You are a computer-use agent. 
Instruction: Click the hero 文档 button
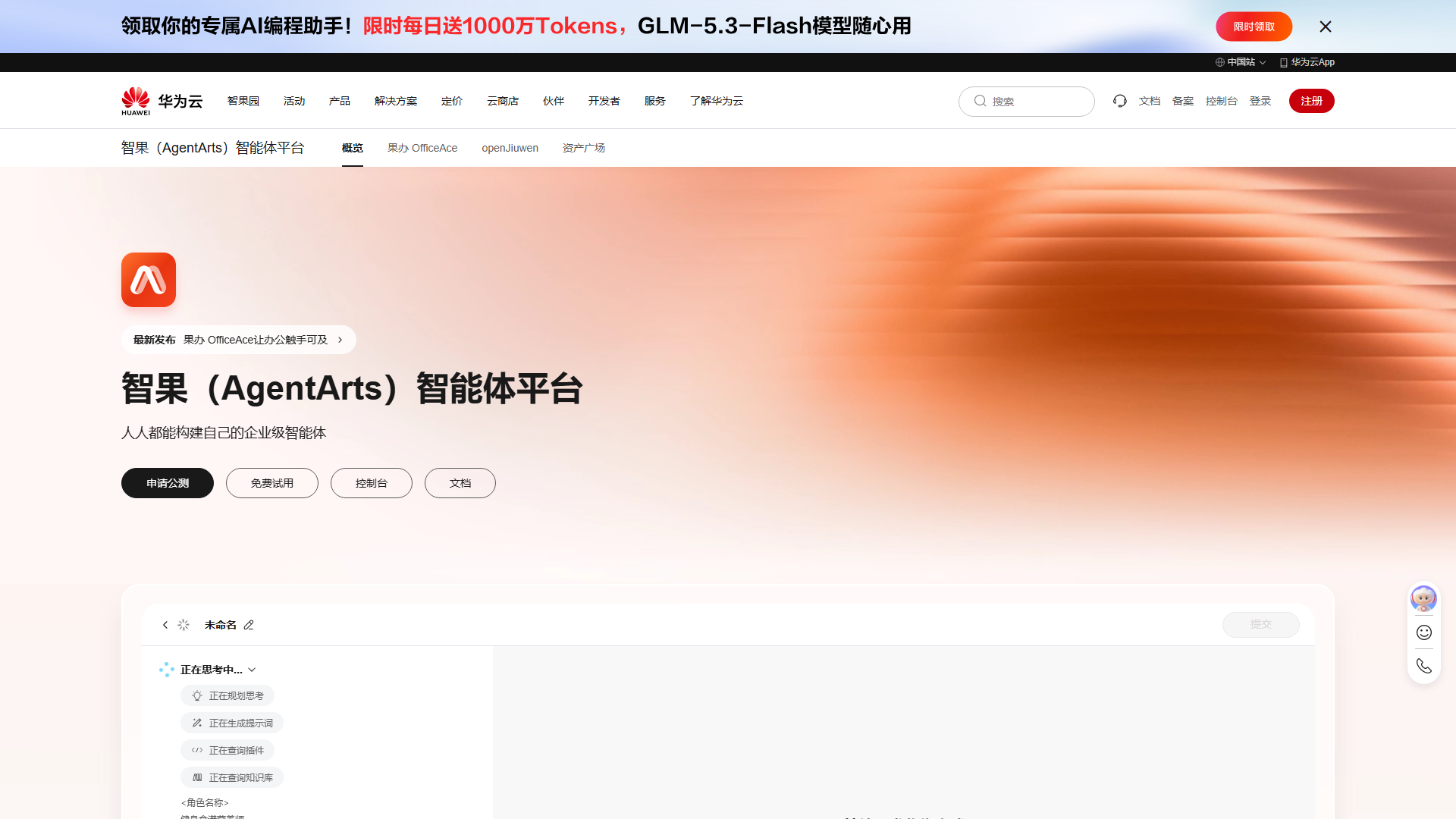click(460, 483)
